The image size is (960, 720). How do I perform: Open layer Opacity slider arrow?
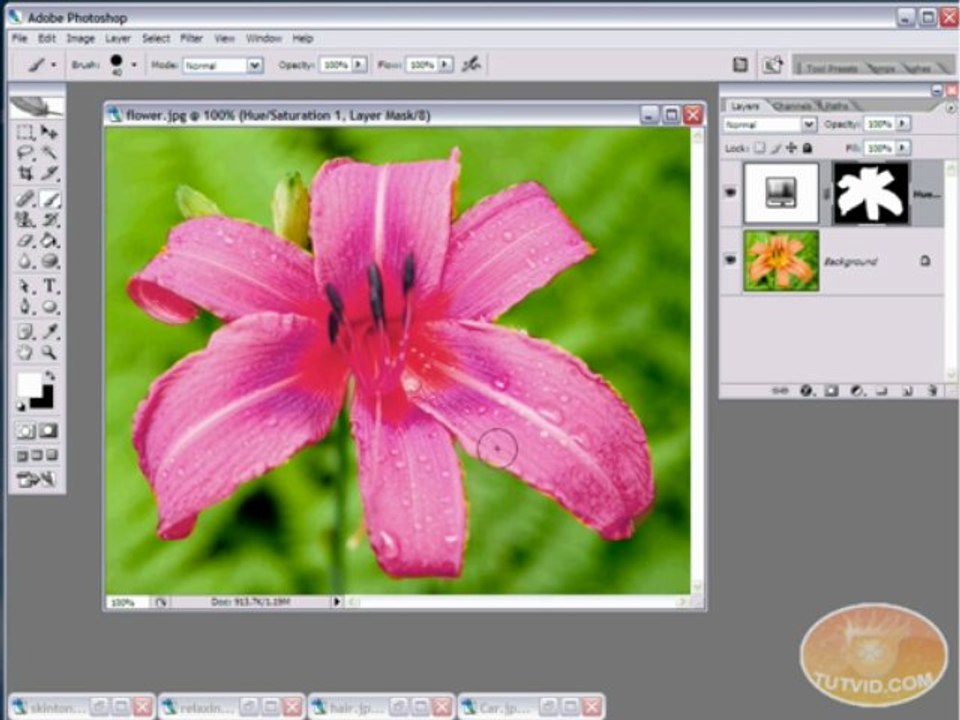point(902,124)
